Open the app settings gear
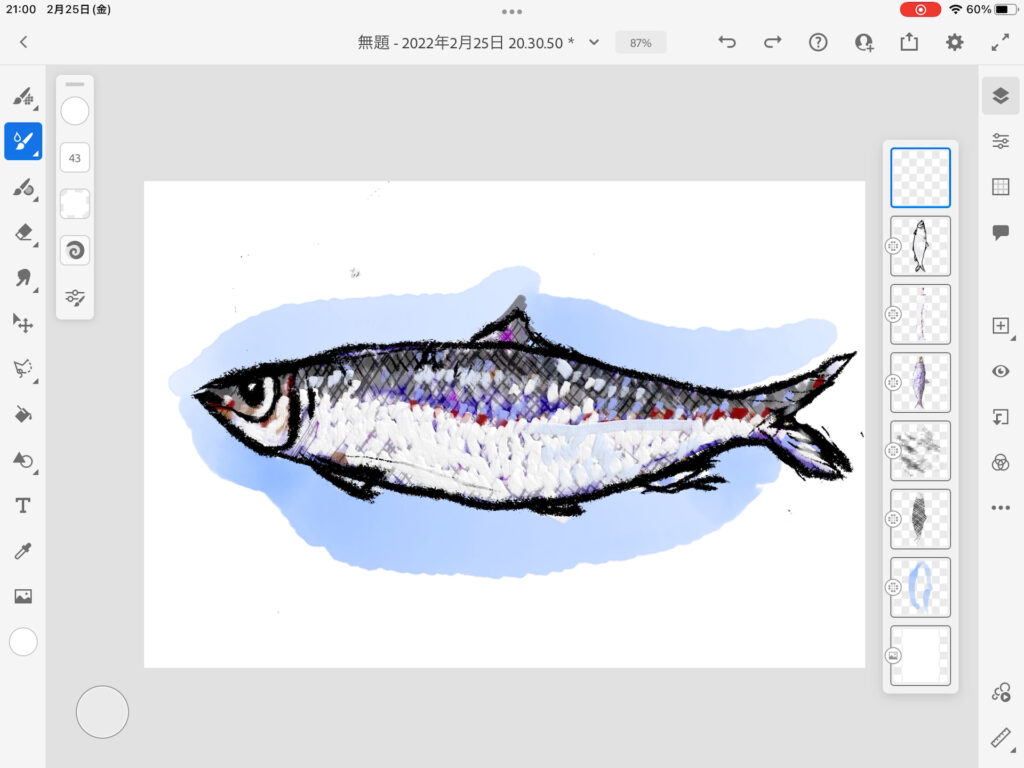The image size is (1024, 768). [x=955, y=42]
